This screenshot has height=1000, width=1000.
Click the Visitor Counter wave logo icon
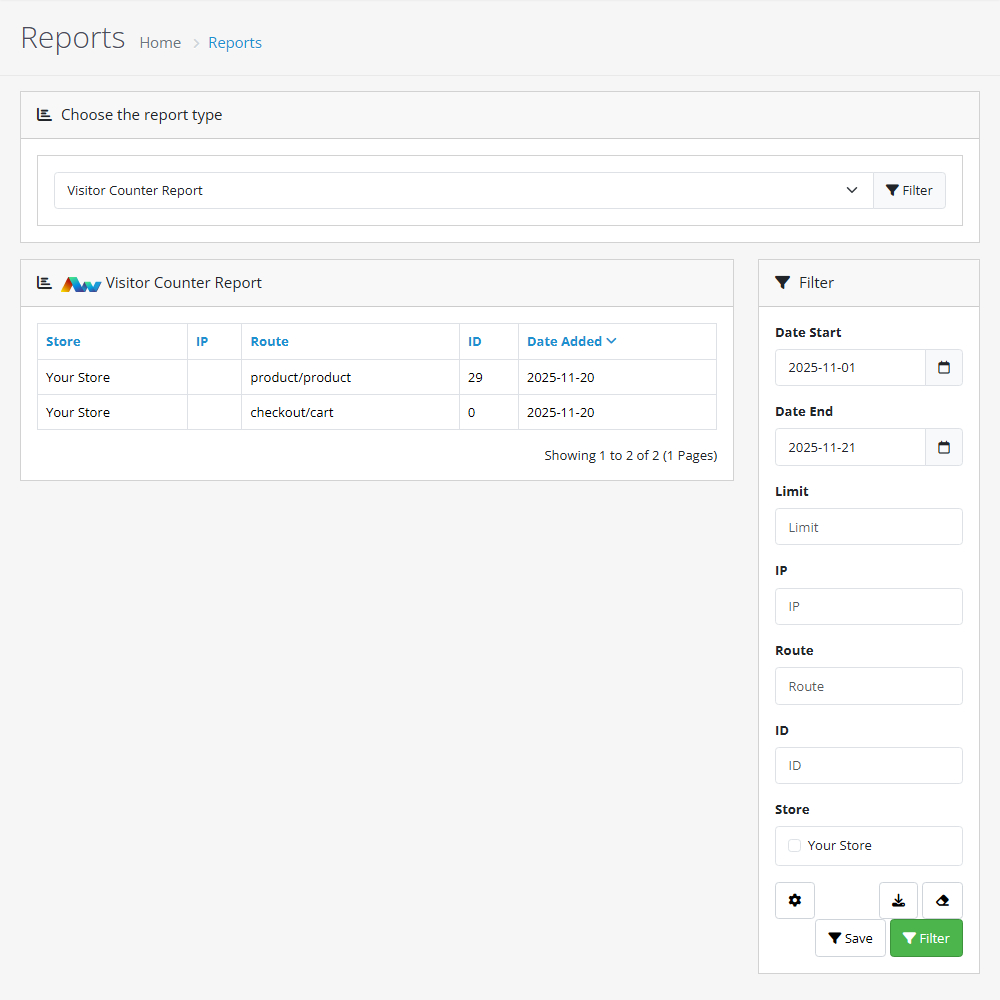tap(81, 283)
